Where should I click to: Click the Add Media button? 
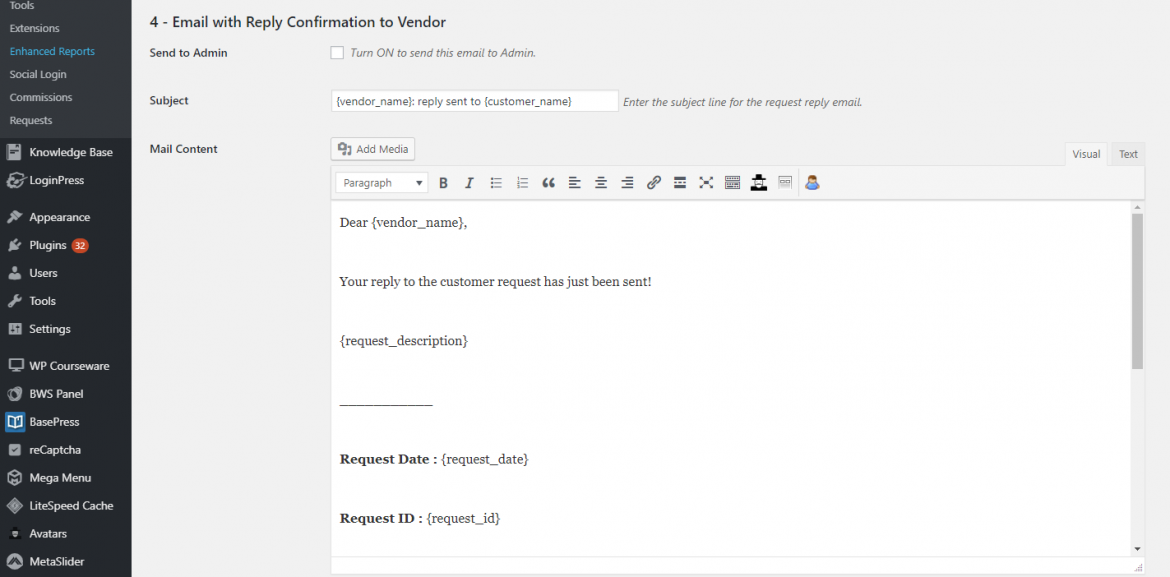coord(372,148)
